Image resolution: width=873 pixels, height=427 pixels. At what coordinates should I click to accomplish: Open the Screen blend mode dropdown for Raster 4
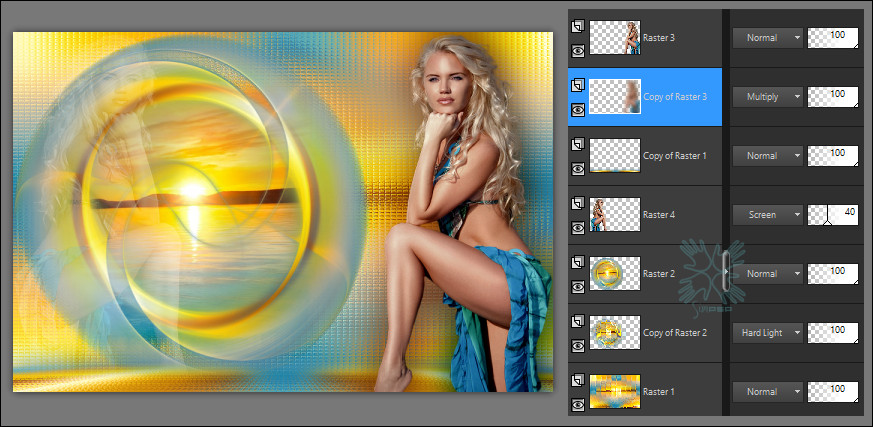[x=768, y=215]
